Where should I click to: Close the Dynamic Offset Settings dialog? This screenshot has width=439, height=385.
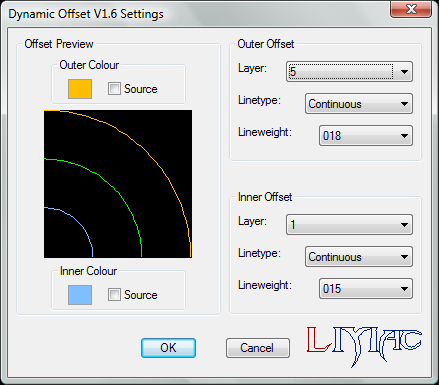pyautogui.click(x=411, y=9)
